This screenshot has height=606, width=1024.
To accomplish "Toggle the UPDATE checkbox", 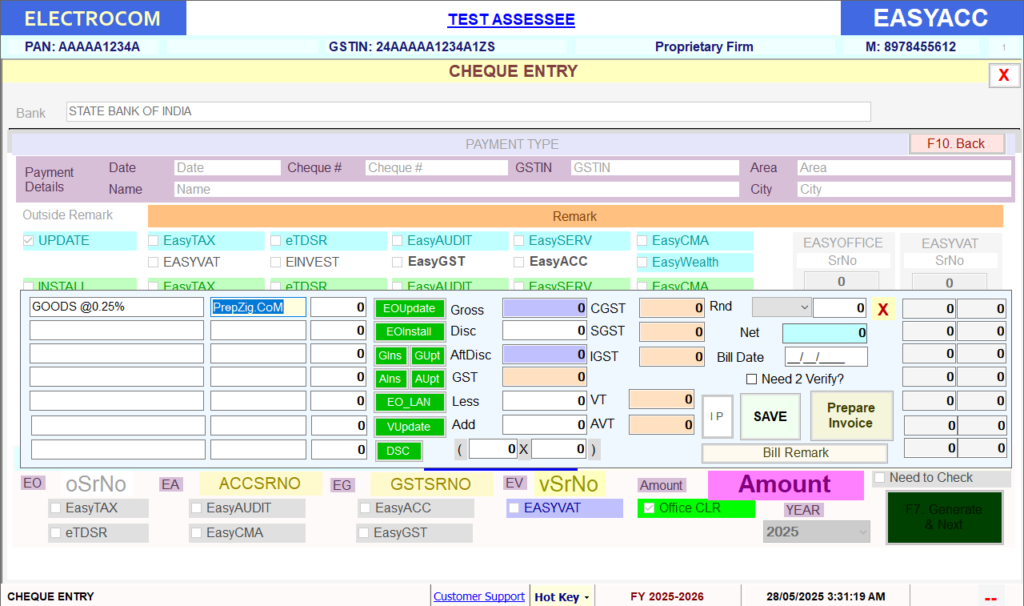I will click(x=29, y=240).
